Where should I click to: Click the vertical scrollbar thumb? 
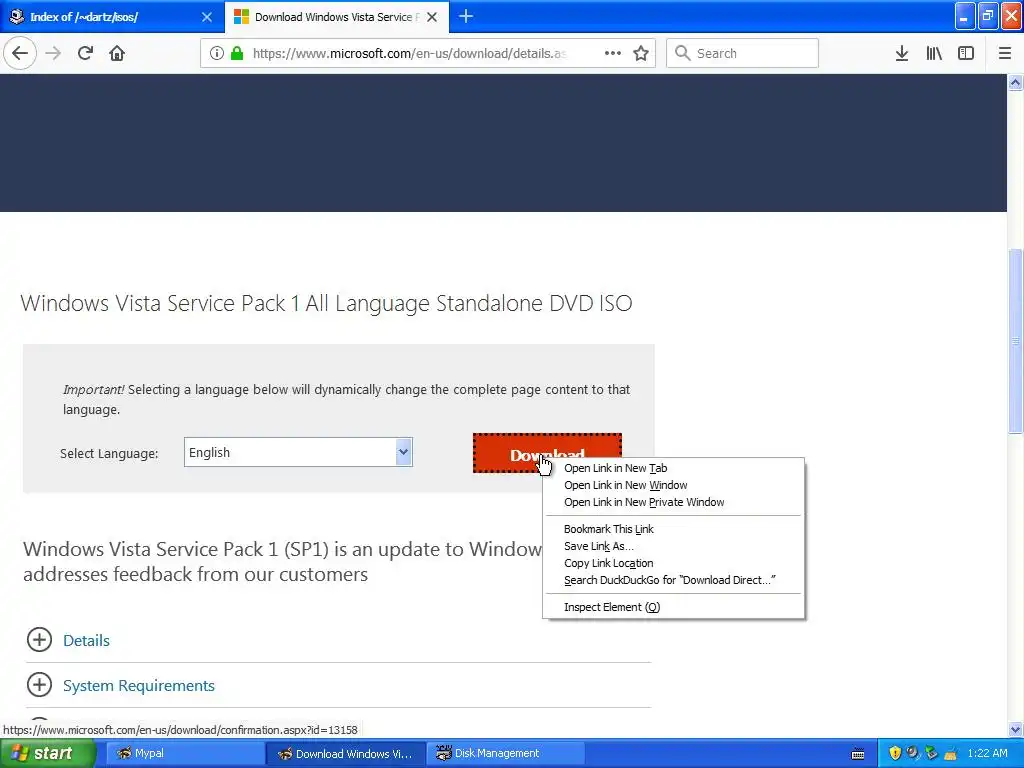pos(1015,340)
